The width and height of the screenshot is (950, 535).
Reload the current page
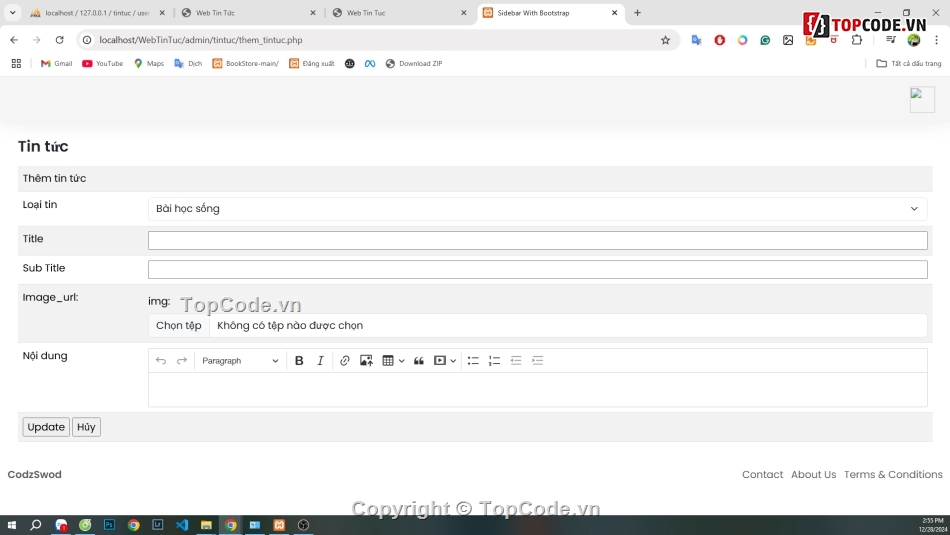tap(59, 40)
